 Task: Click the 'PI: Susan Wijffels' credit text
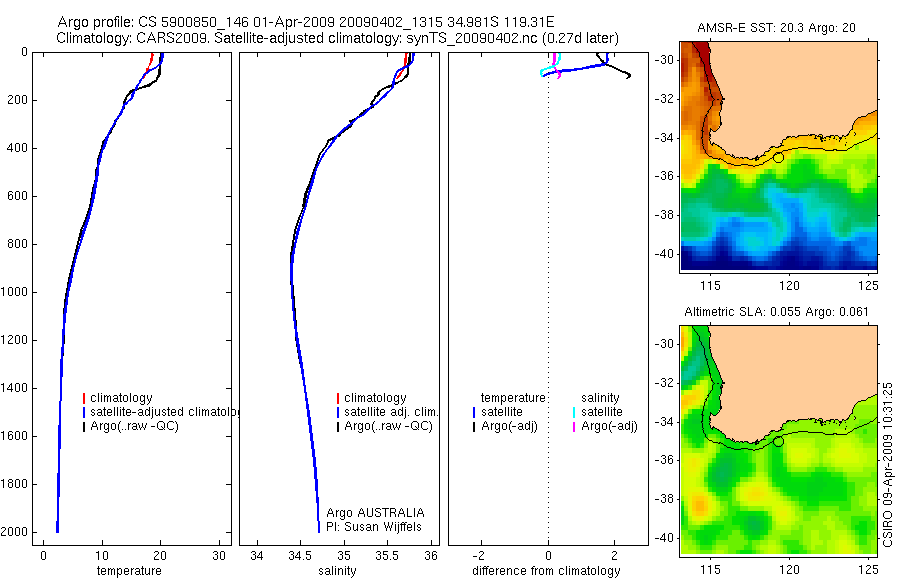click(374, 527)
